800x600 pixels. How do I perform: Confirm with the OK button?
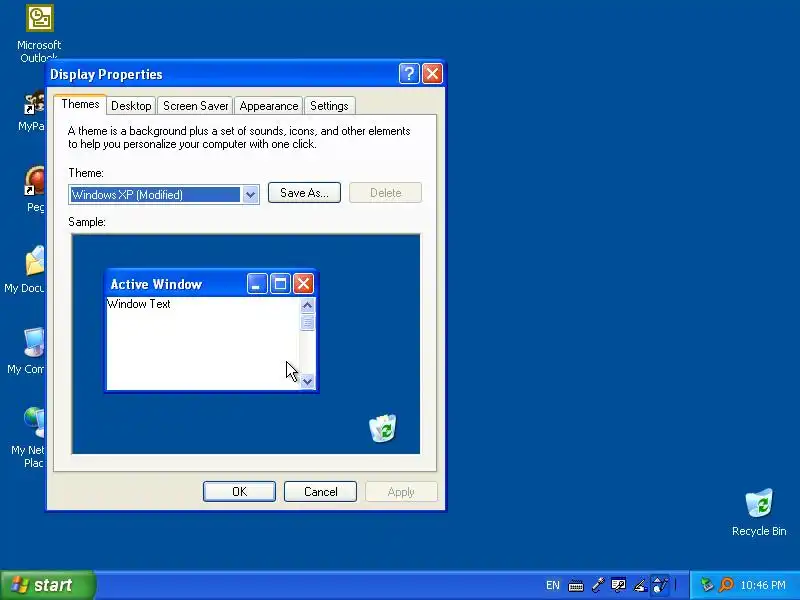pyautogui.click(x=239, y=492)
